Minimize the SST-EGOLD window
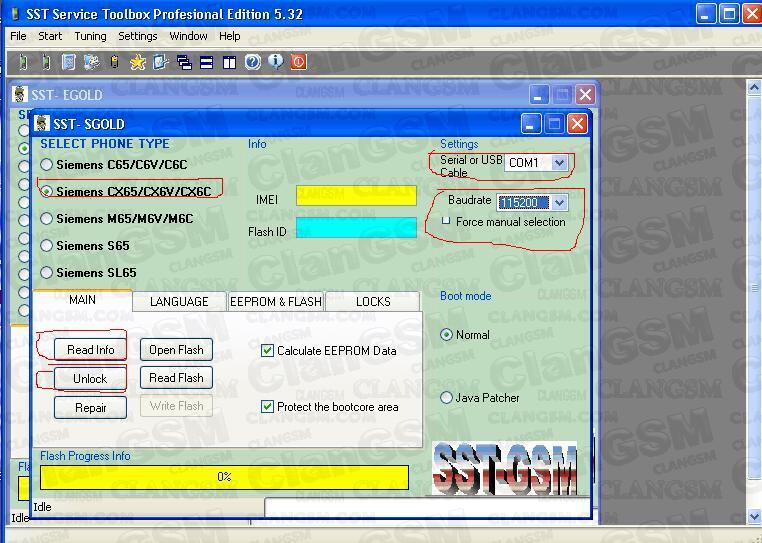Image resolution: width=762 pixels, height=543 pixels. click(538, 94)
